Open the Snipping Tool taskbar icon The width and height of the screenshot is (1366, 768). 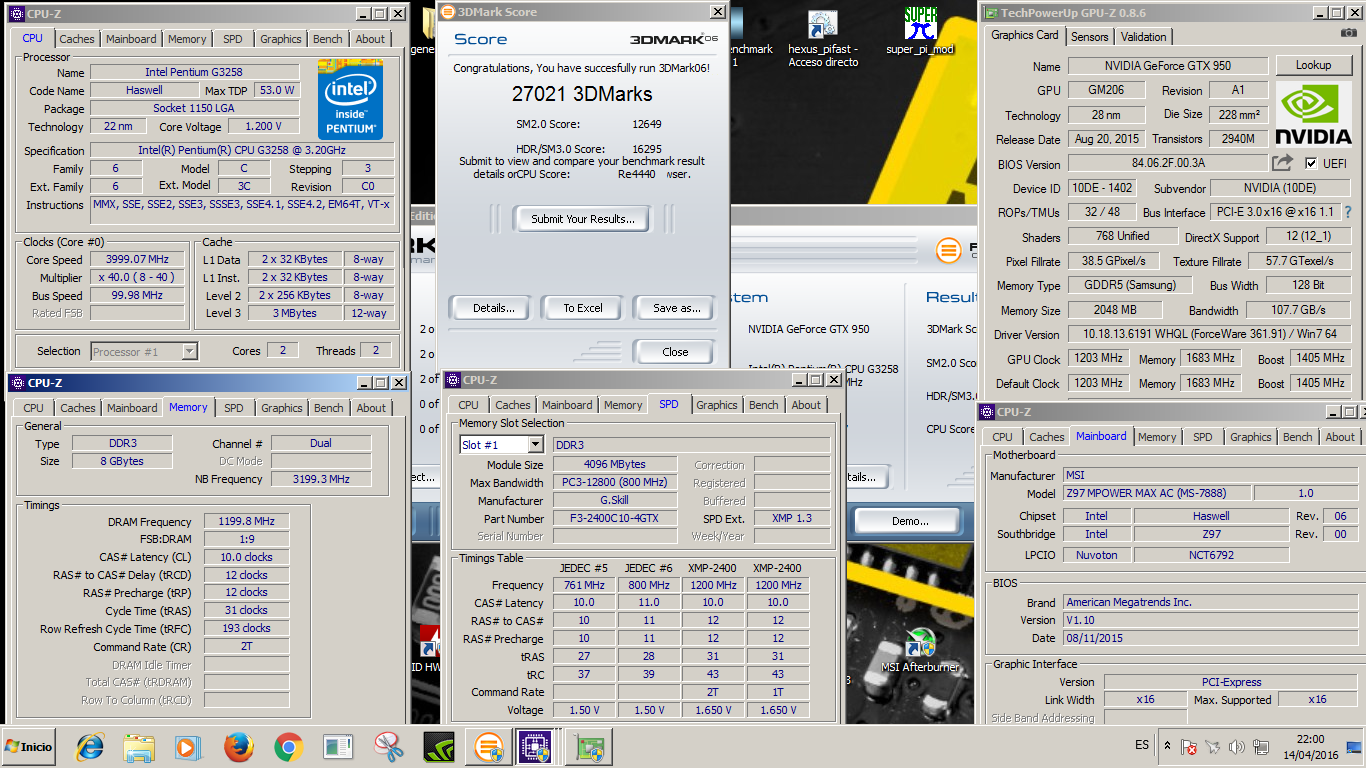(x=388, y=746)
